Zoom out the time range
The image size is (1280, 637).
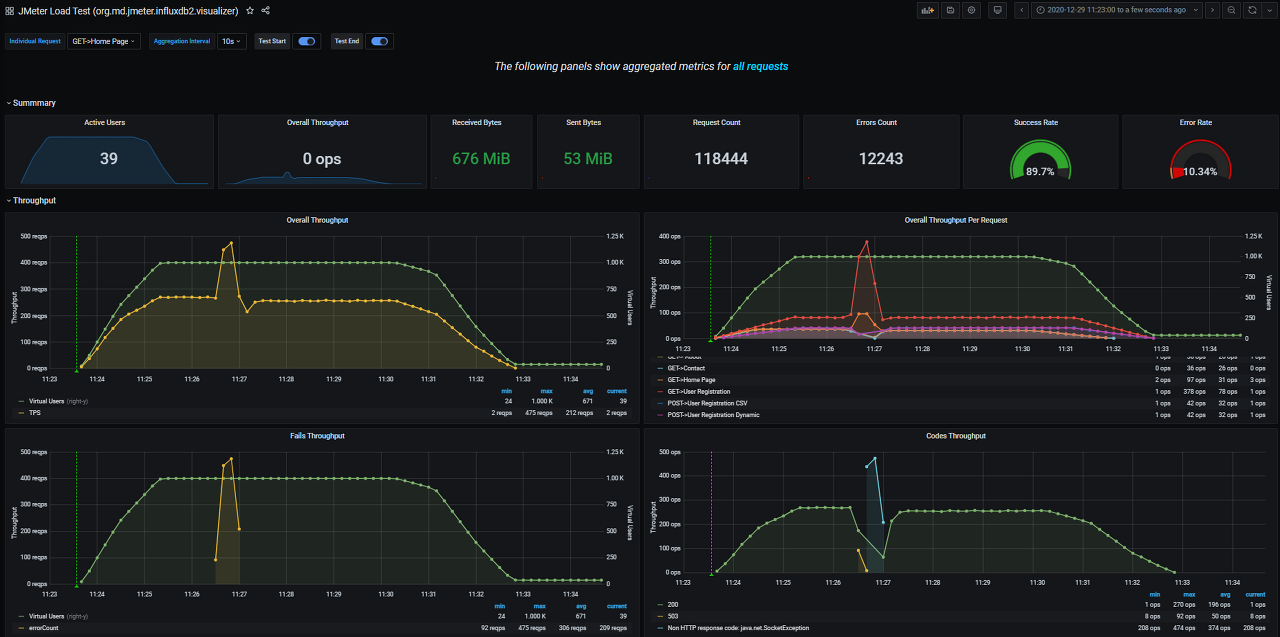coord(1231,10)
